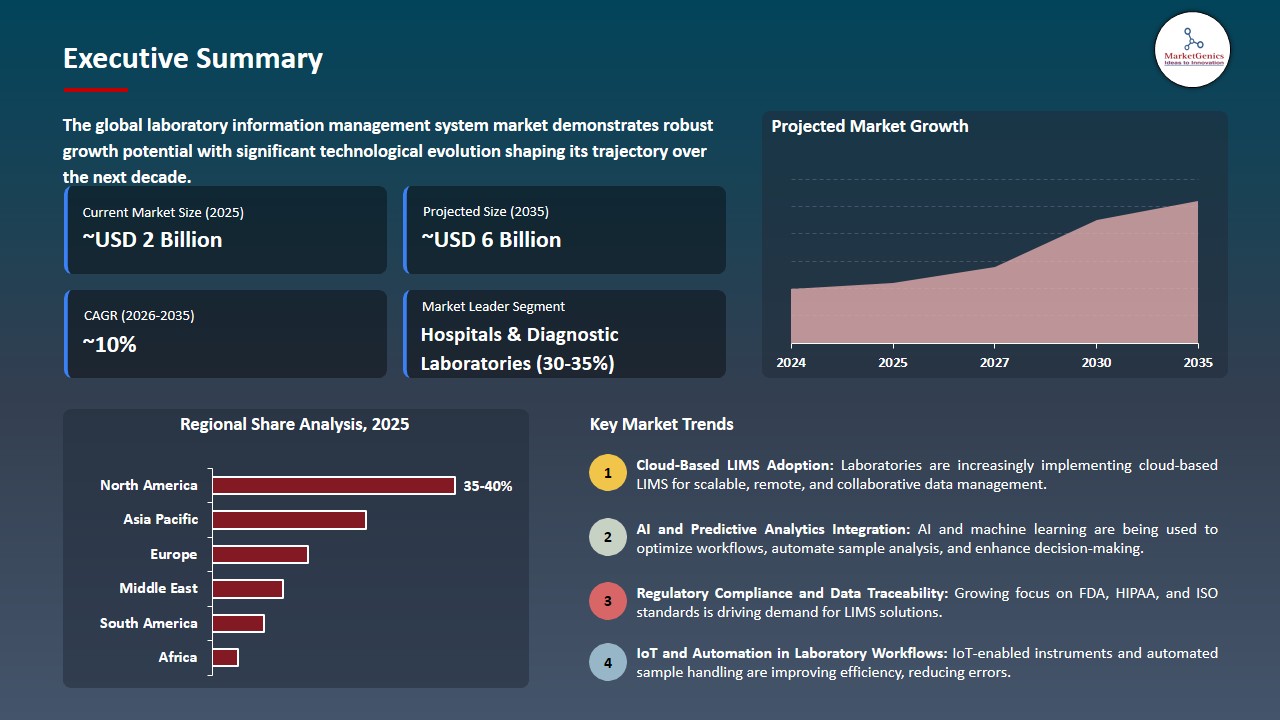Click the 2035 label on the chart axis

click(1196, 363)
